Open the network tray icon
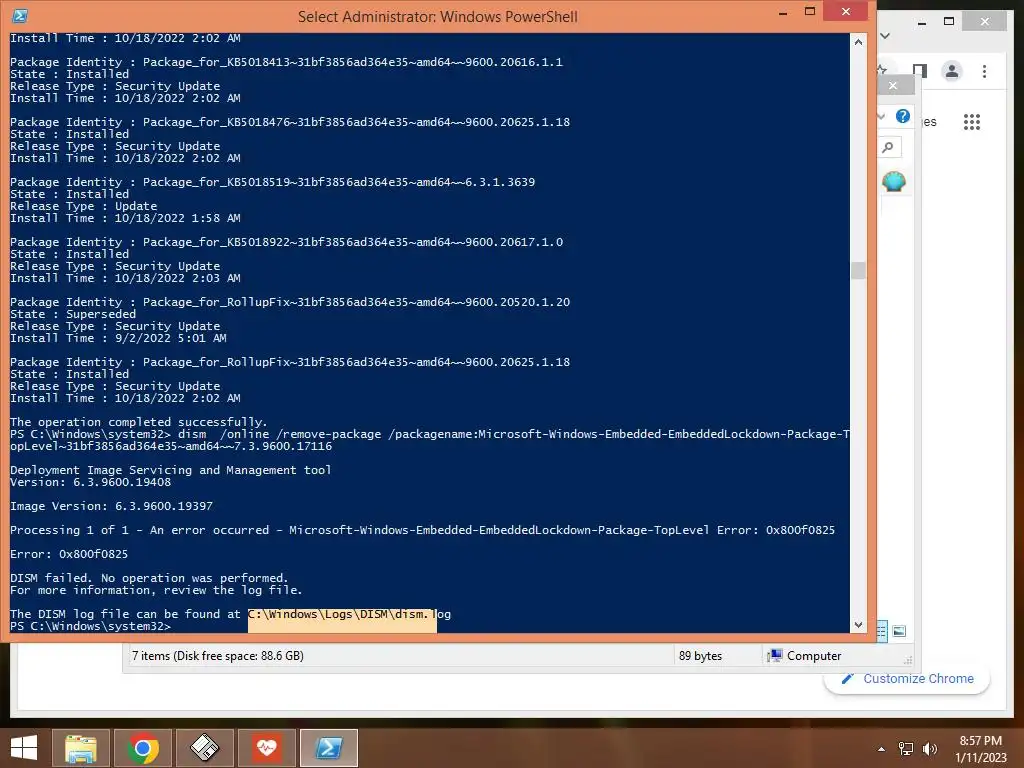Screen dimensions: 1024x768 click(906, 749)
